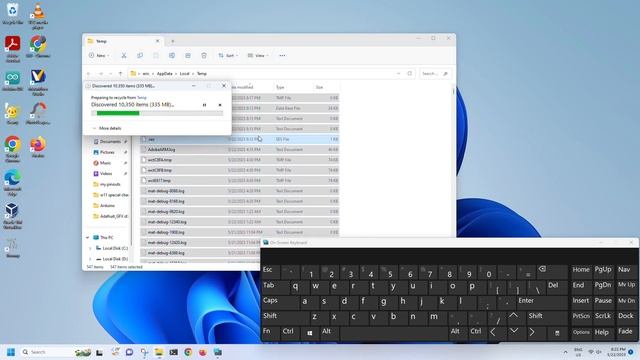Click the Share icon in Explorer toolbar
Screen dimensions: 640x360
point(188,56)
